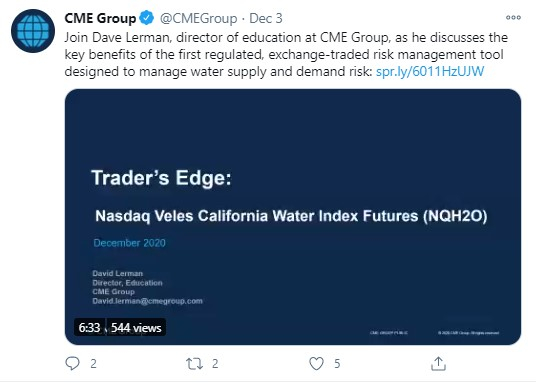Click the reply count number 2
This screenshot has height=383, width=536.
point(93,364)
